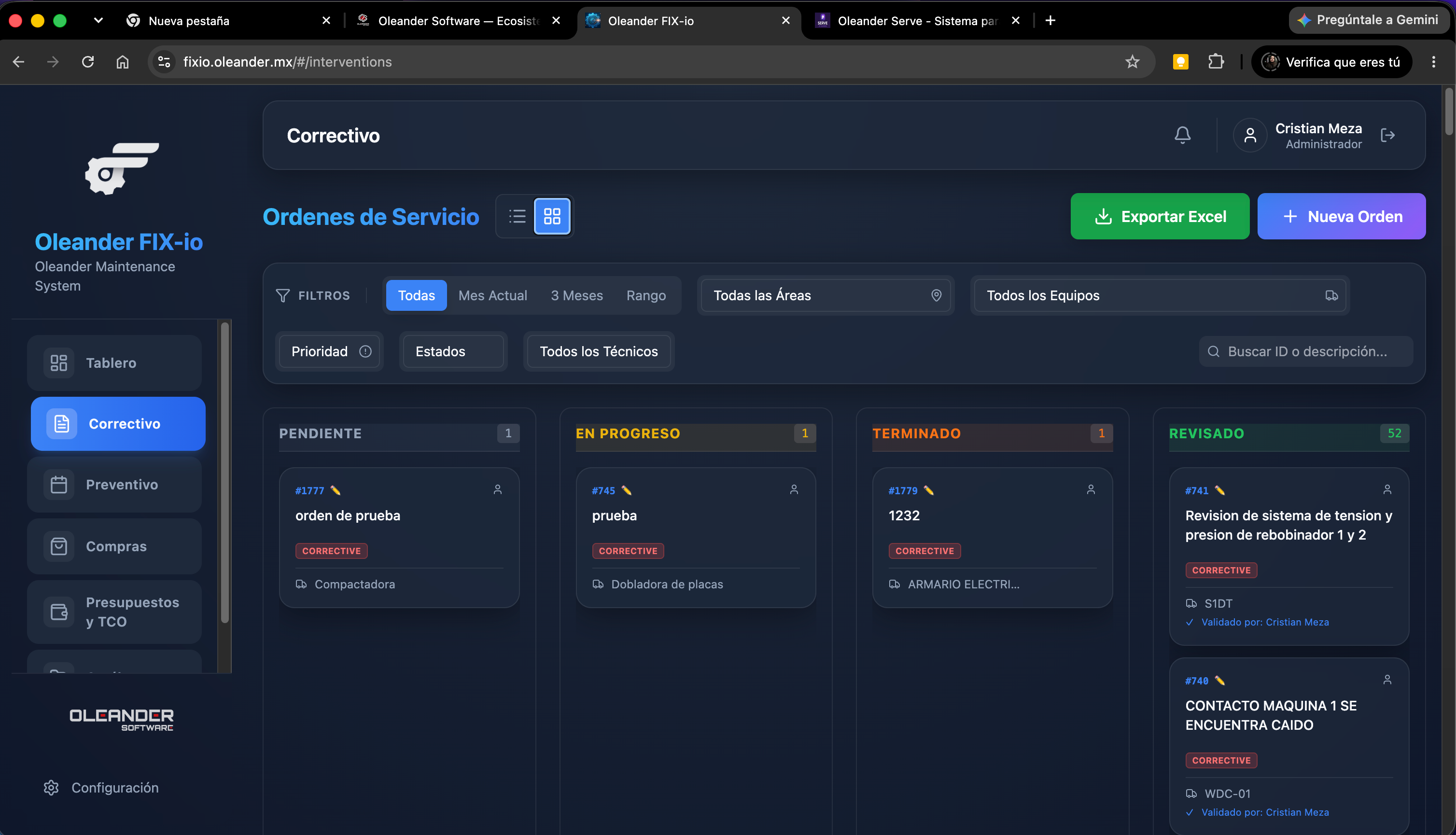This screenshot has width=1456, height=835.
Task: Open a new browser tab
Action: pyautogui.click(x=1050, y=21)
